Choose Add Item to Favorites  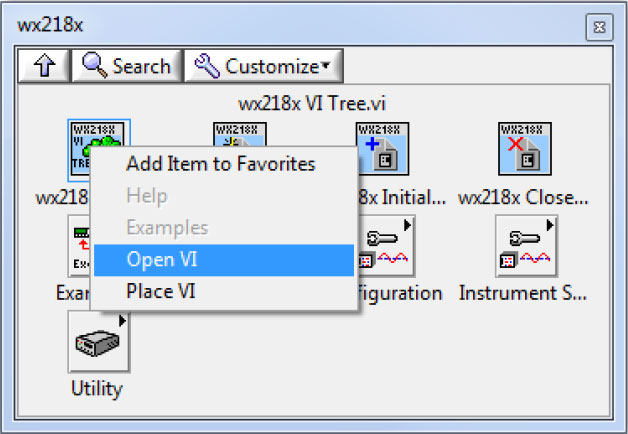pos(220,164)
